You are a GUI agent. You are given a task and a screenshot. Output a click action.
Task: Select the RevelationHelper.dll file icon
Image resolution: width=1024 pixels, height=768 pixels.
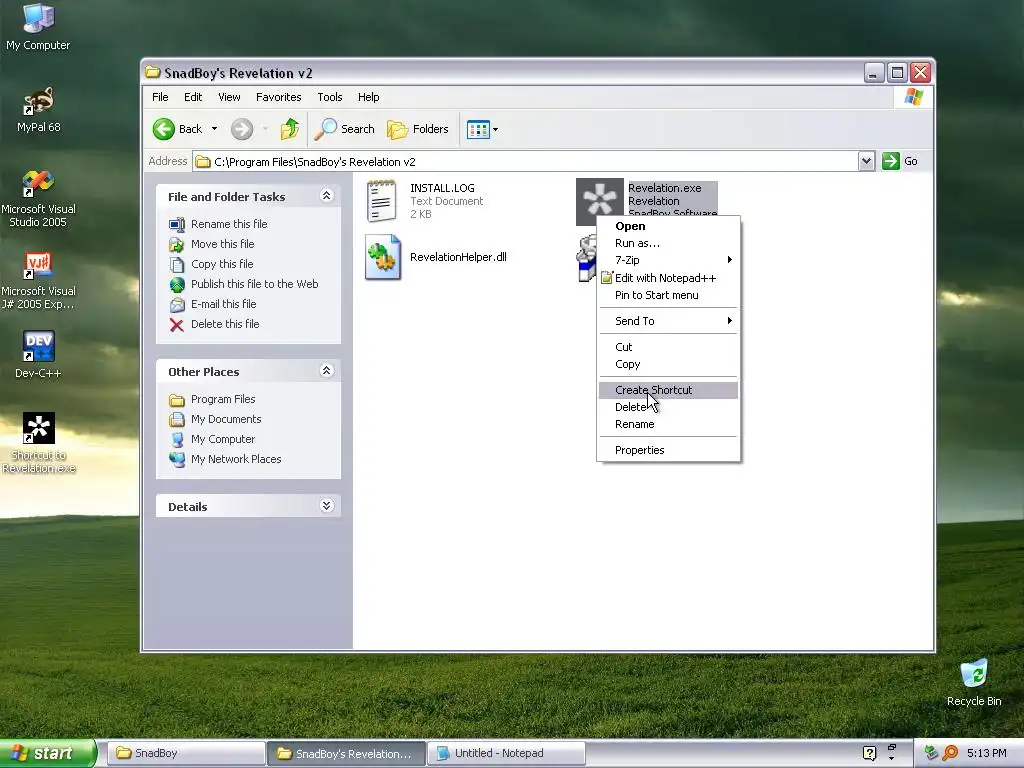pyautogui.click(x=383, y=257)
